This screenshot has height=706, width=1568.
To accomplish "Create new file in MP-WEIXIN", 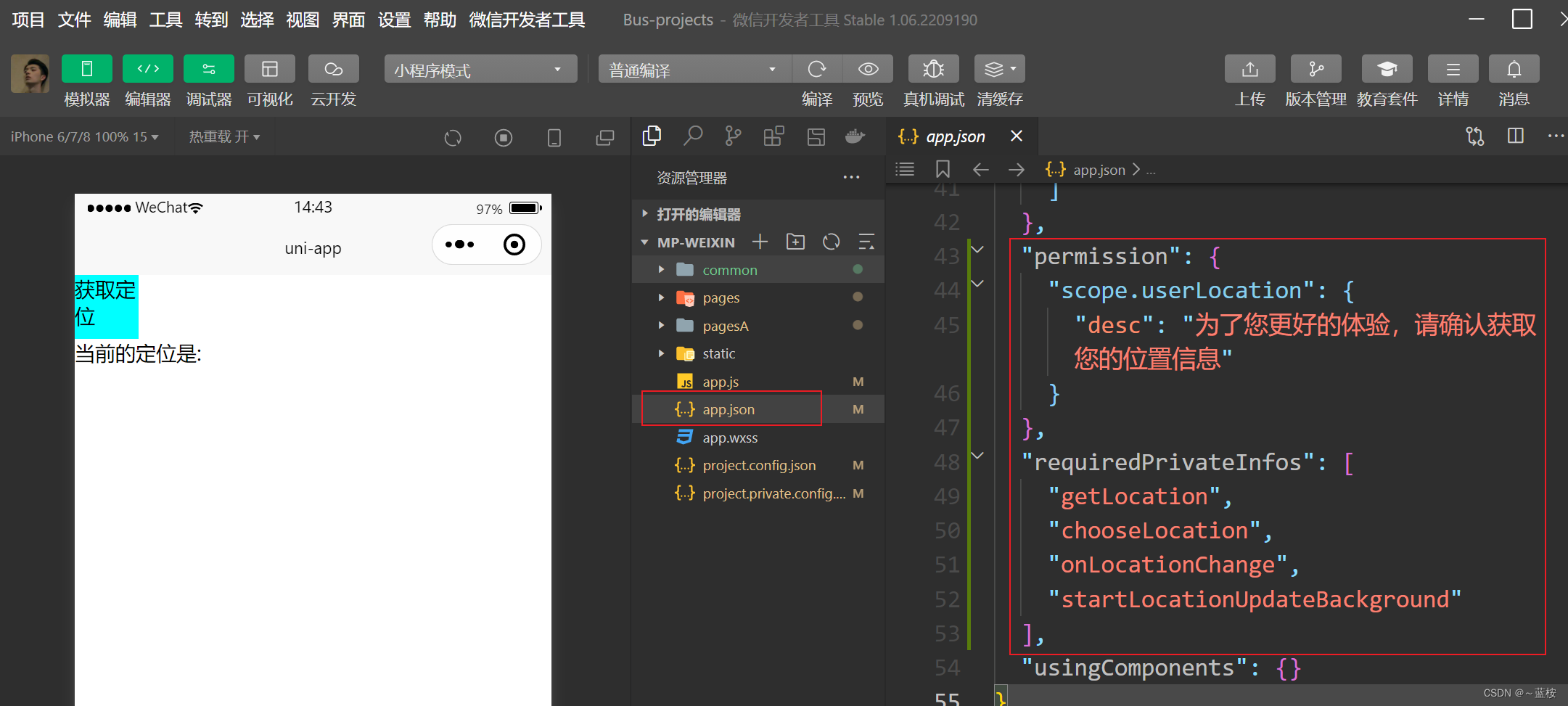I will 760,242.
